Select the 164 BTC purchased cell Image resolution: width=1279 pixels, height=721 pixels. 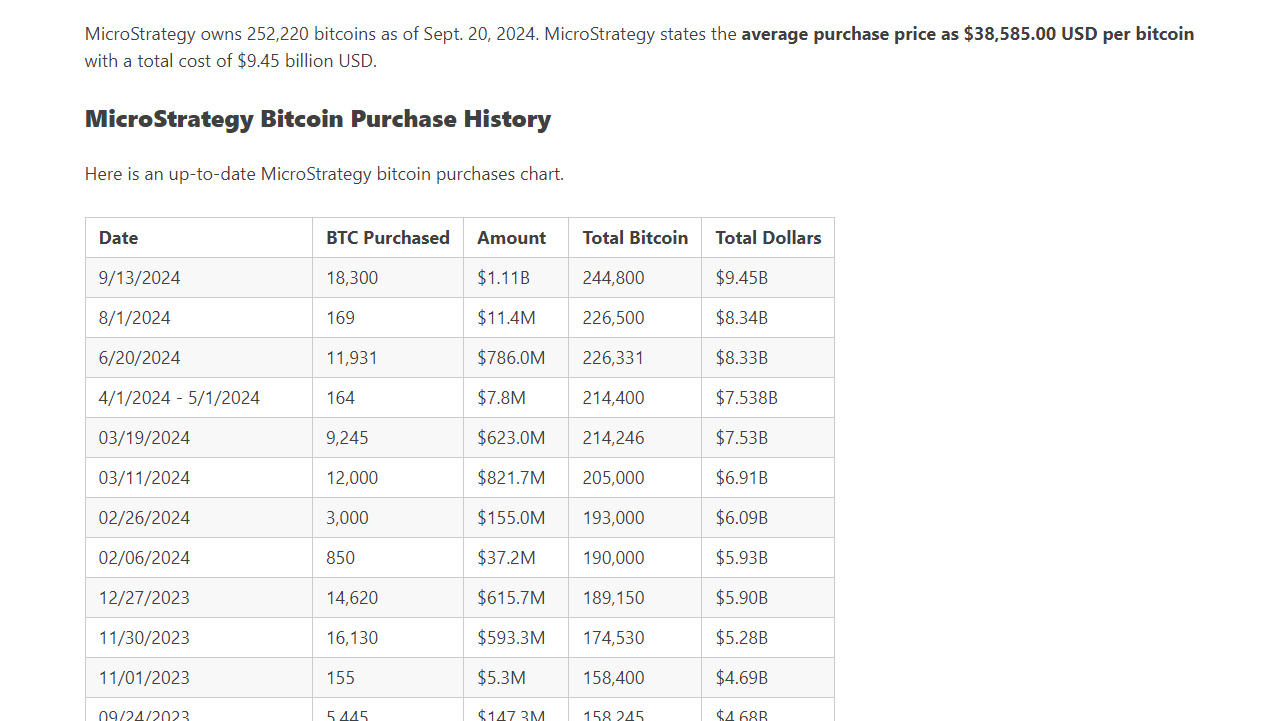[388, 398]
